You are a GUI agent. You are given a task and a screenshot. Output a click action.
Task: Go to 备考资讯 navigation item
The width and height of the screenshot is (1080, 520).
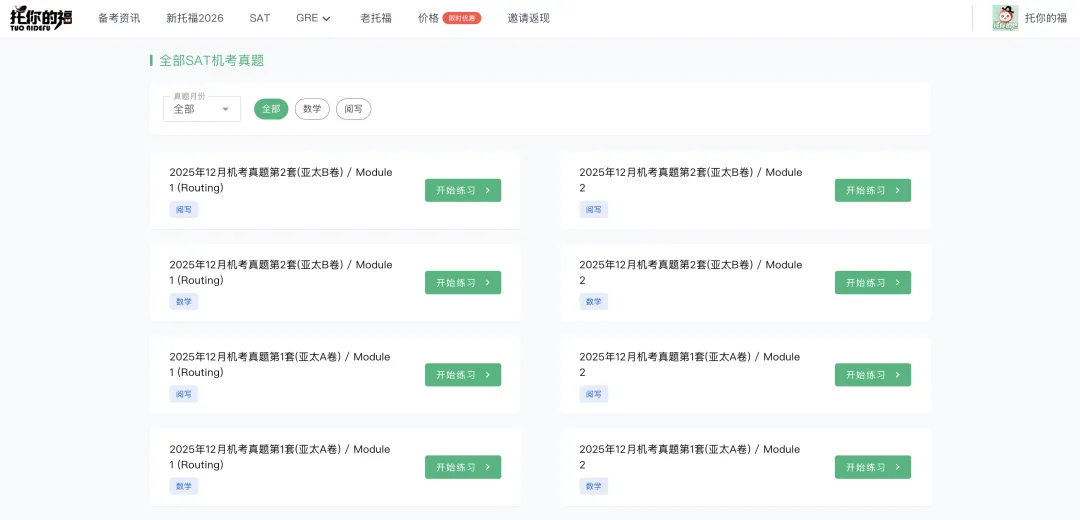coord(119,19)
